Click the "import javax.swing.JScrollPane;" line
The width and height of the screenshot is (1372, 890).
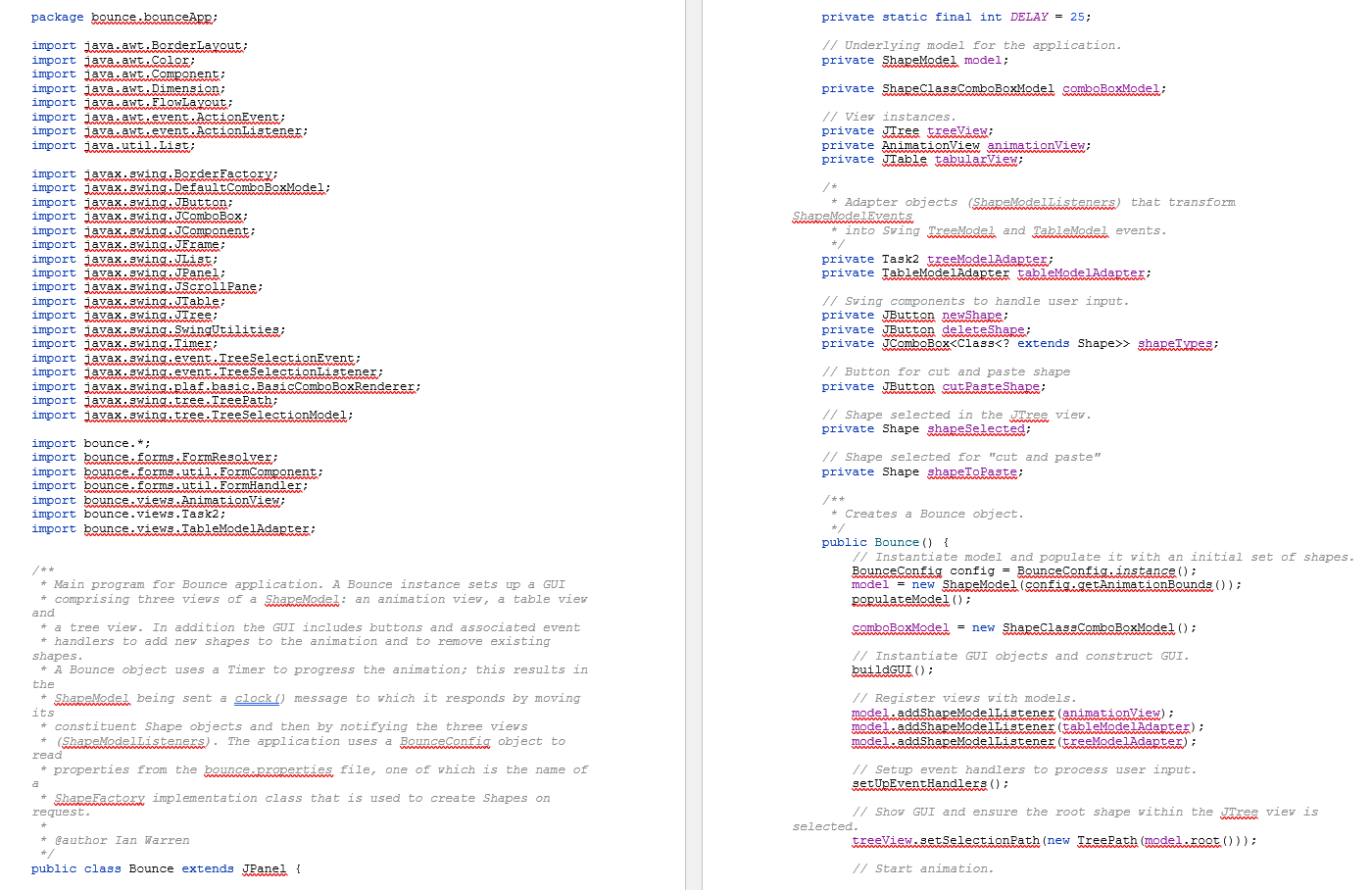click(x=147, y=286)
